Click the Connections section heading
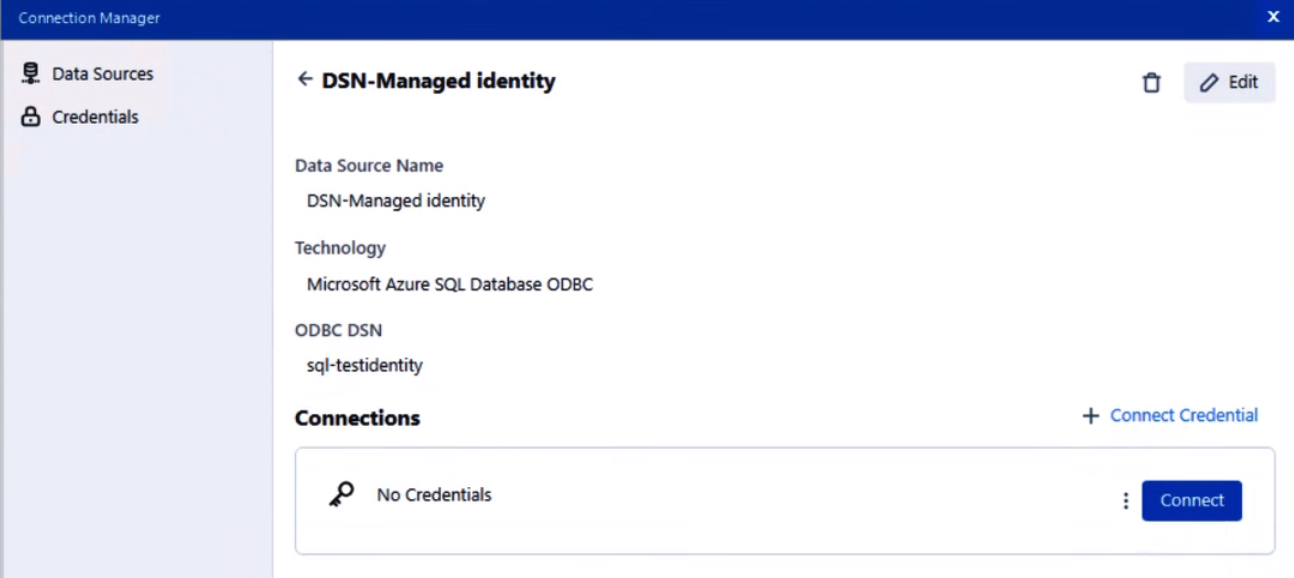This screenshot has width=1294, height=578. [x=357, y=418]
